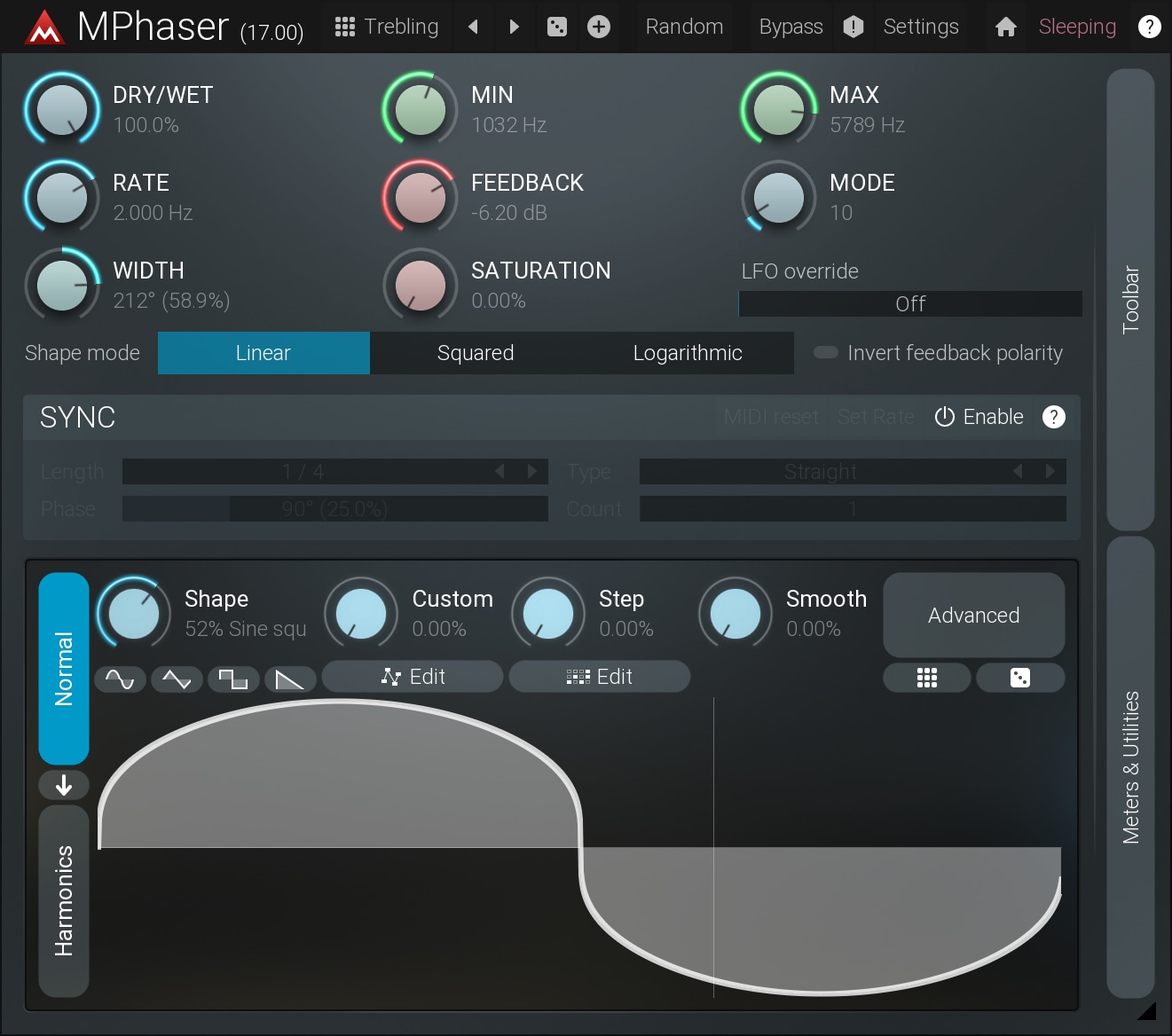Select the square wave shape preset icon
This screenshot has height=1036, width=1172.
click(x=233, y=679)
